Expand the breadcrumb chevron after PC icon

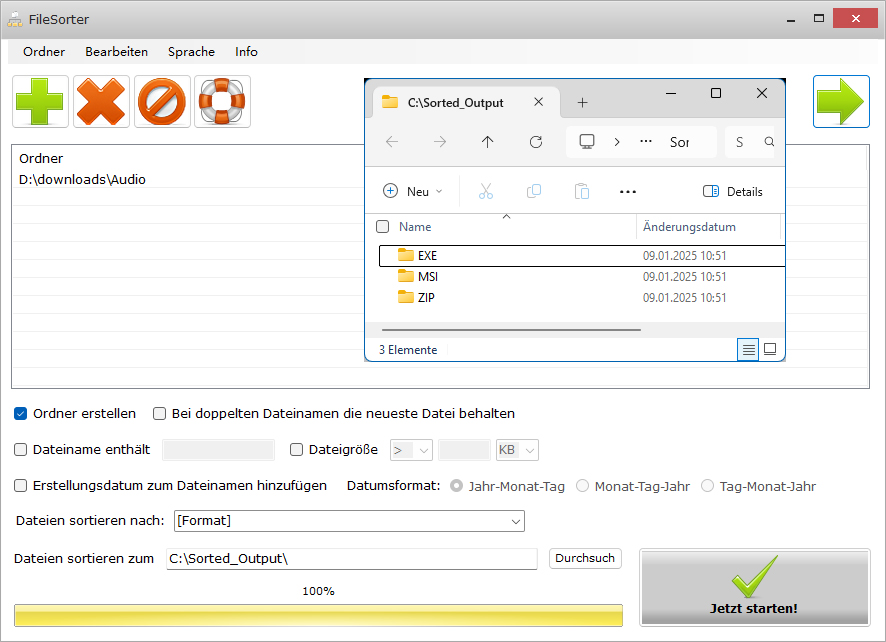click(617, 142)
